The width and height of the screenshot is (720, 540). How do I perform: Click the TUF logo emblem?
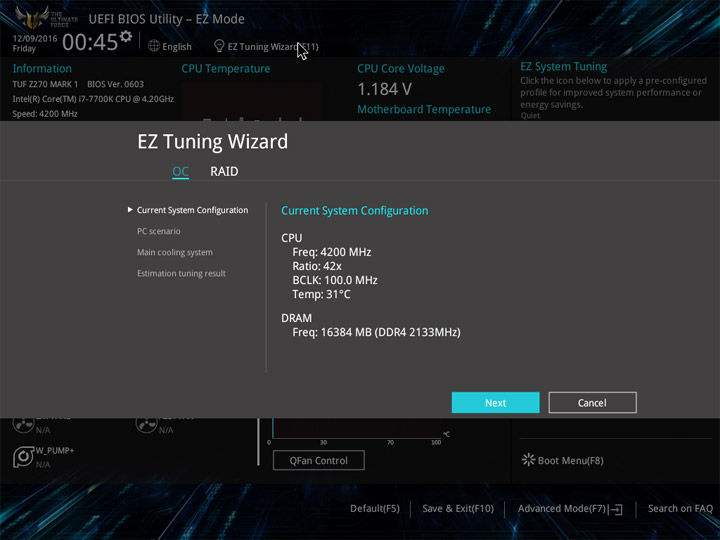(x=31, y=17)
